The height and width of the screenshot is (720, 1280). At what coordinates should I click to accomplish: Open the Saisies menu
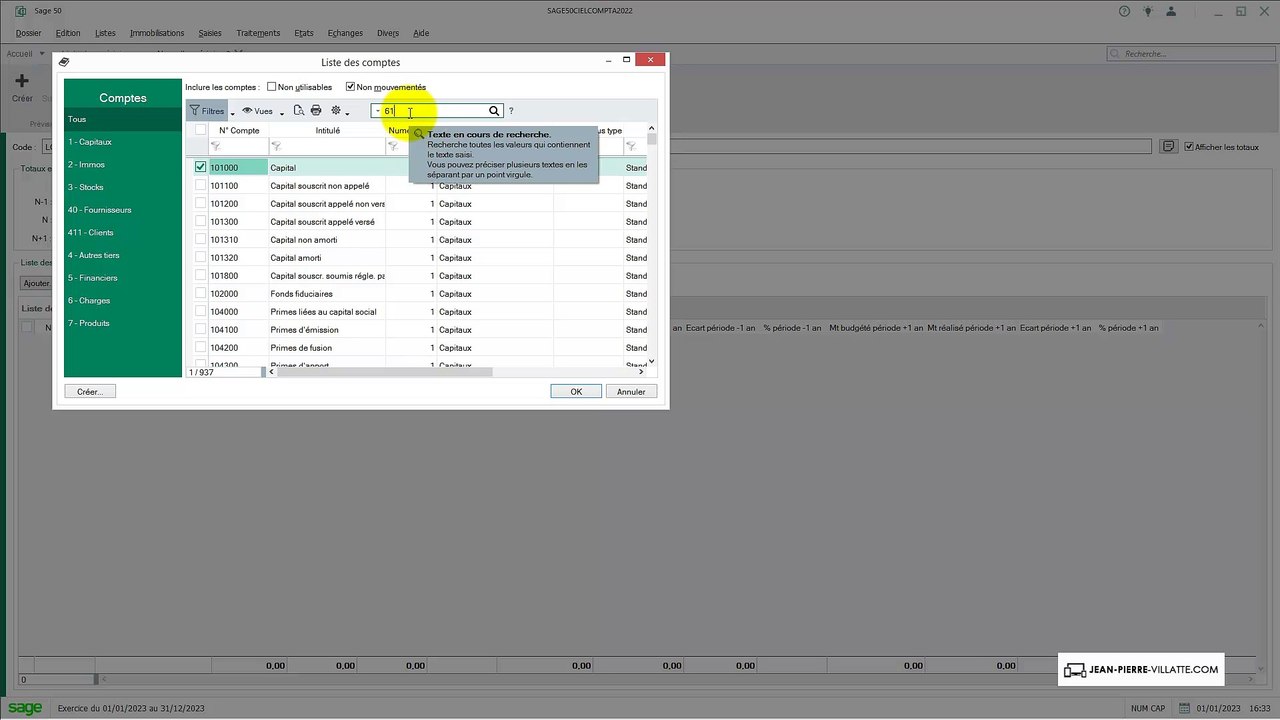(210, 33)
